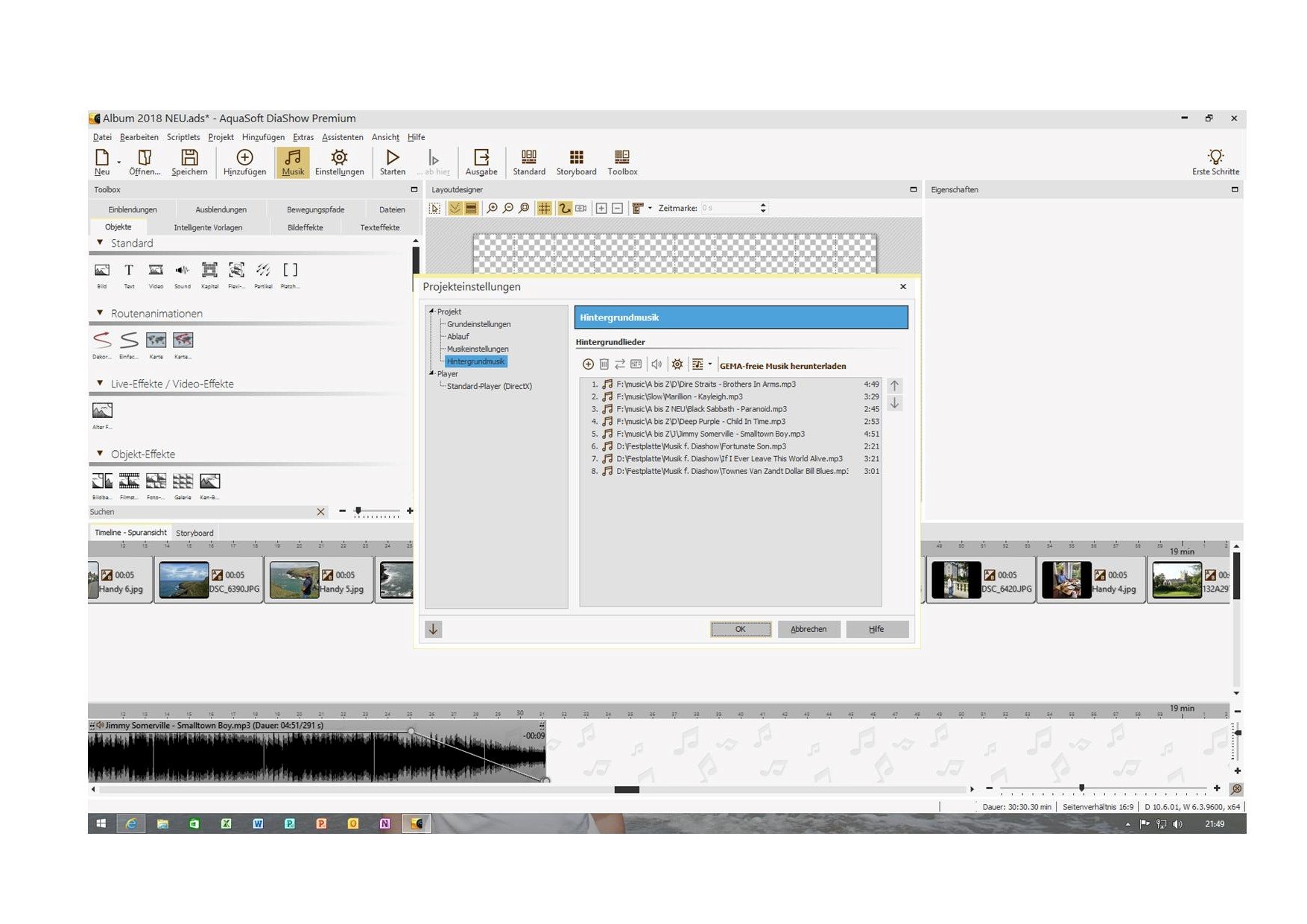Select the Partikel object in the Toolbox
Image resolution: width=1307 pixels, height=924 pixels.
point(263,270)
